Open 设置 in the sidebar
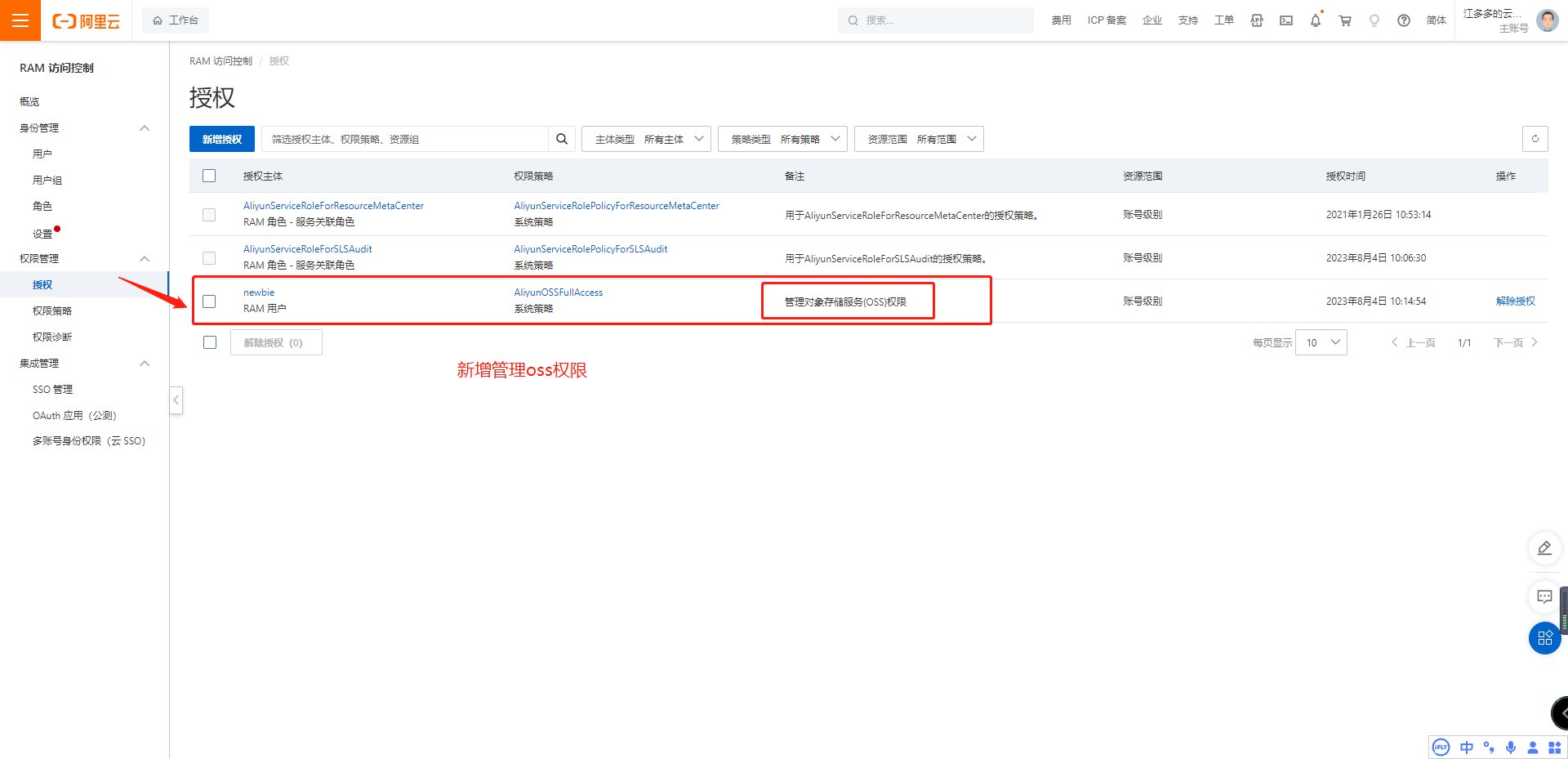 click(x=42, y=234)
